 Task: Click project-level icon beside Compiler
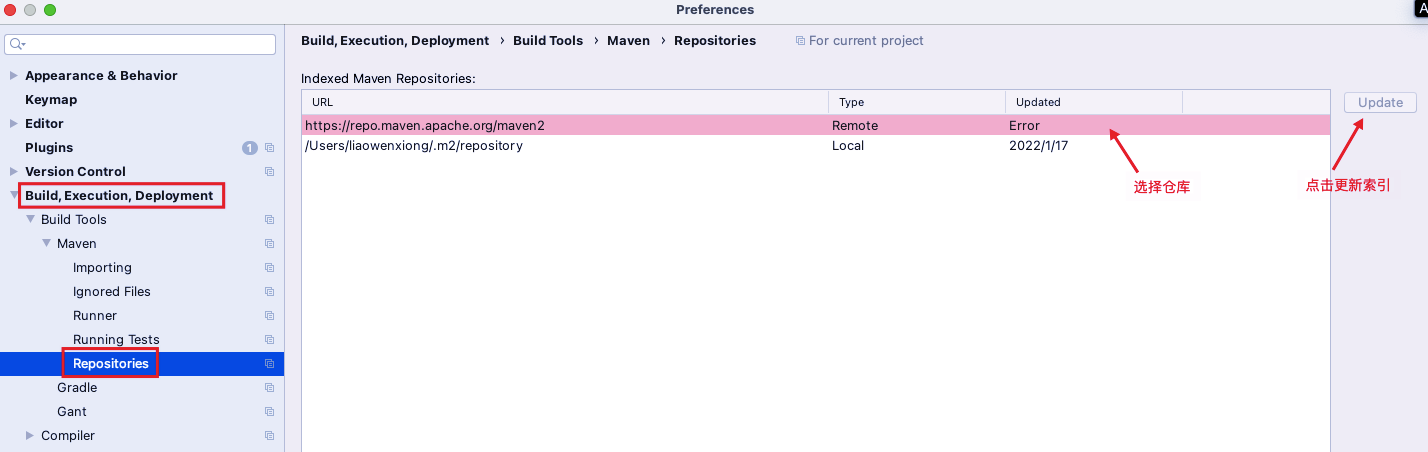click(x=269, y=436)
